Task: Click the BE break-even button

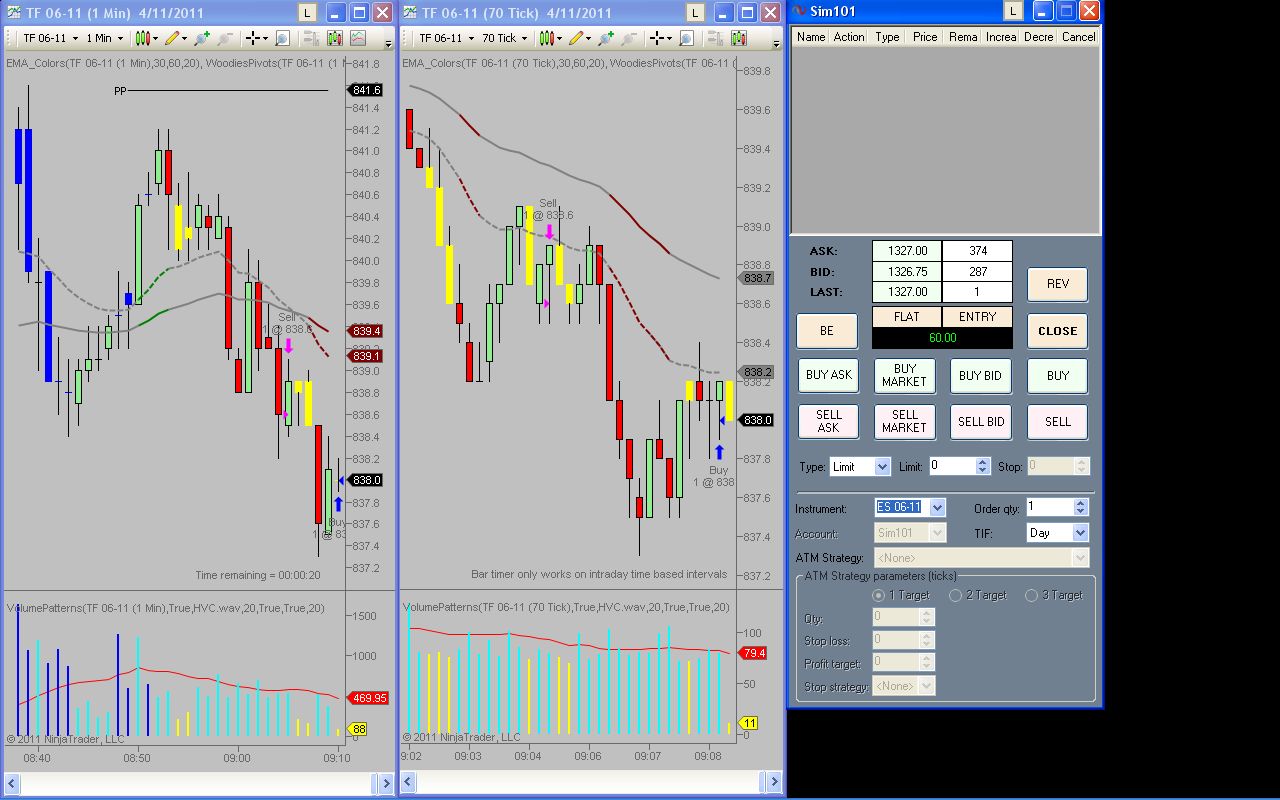Action: click(x=826, y=331)
